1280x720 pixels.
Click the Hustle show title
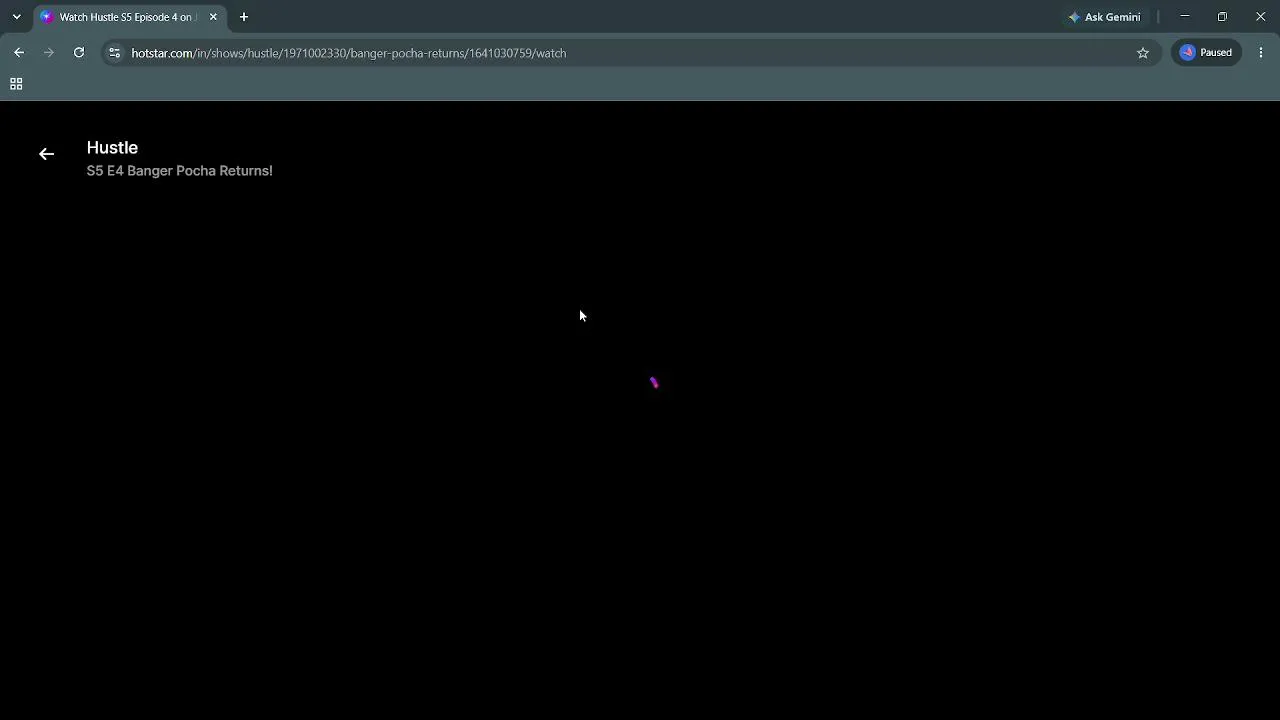point(112,148)
